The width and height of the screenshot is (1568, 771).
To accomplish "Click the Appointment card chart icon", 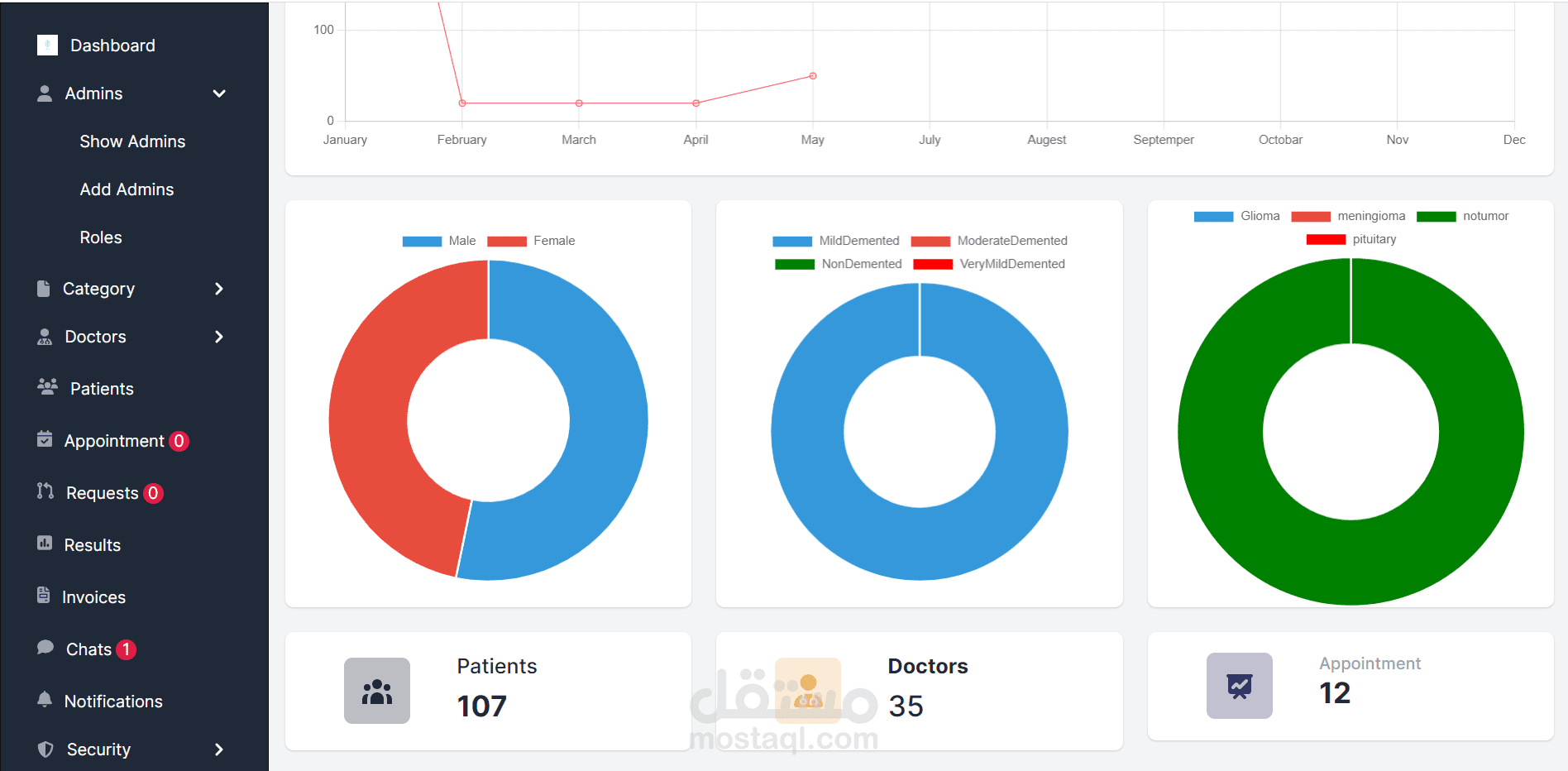I will (1240, 686).
